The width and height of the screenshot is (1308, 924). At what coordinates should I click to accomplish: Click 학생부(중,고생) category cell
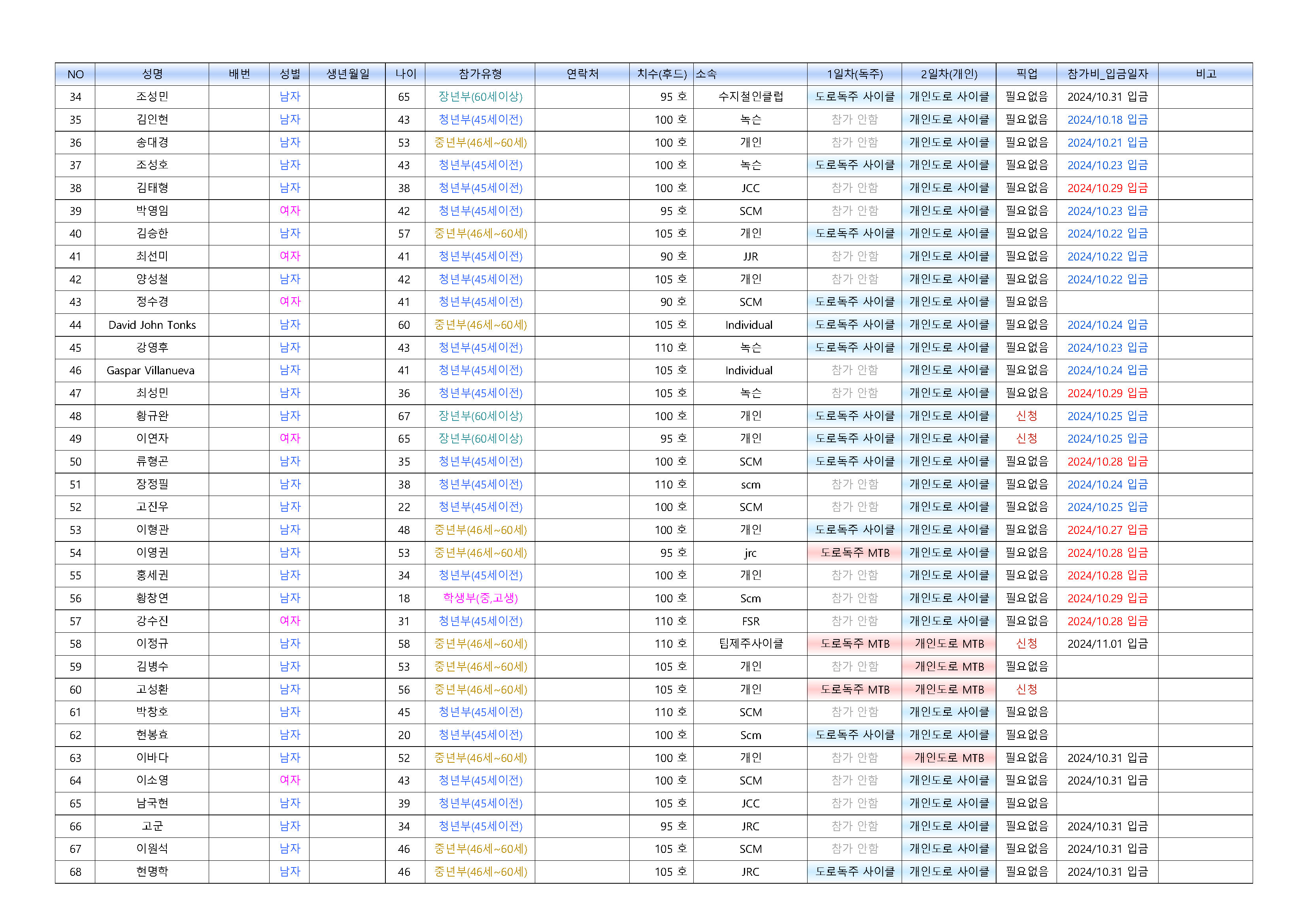(x=480, y=598)
